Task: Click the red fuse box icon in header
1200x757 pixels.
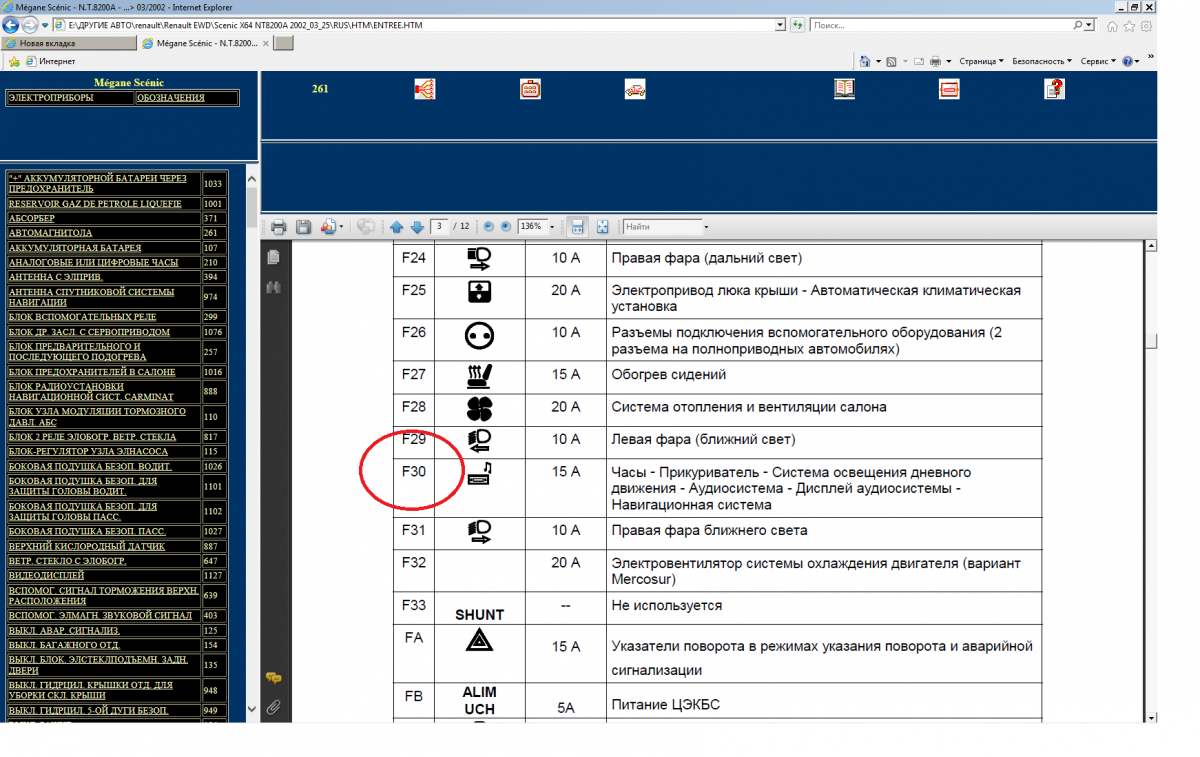Action: tap(530, 89)
